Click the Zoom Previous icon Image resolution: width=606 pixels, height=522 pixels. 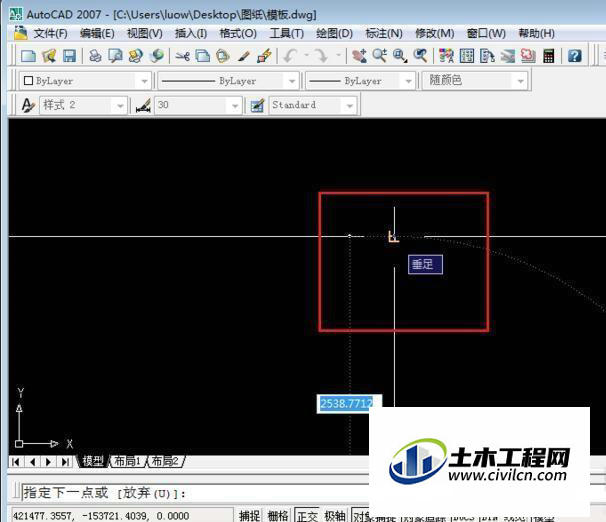(420, 56)
